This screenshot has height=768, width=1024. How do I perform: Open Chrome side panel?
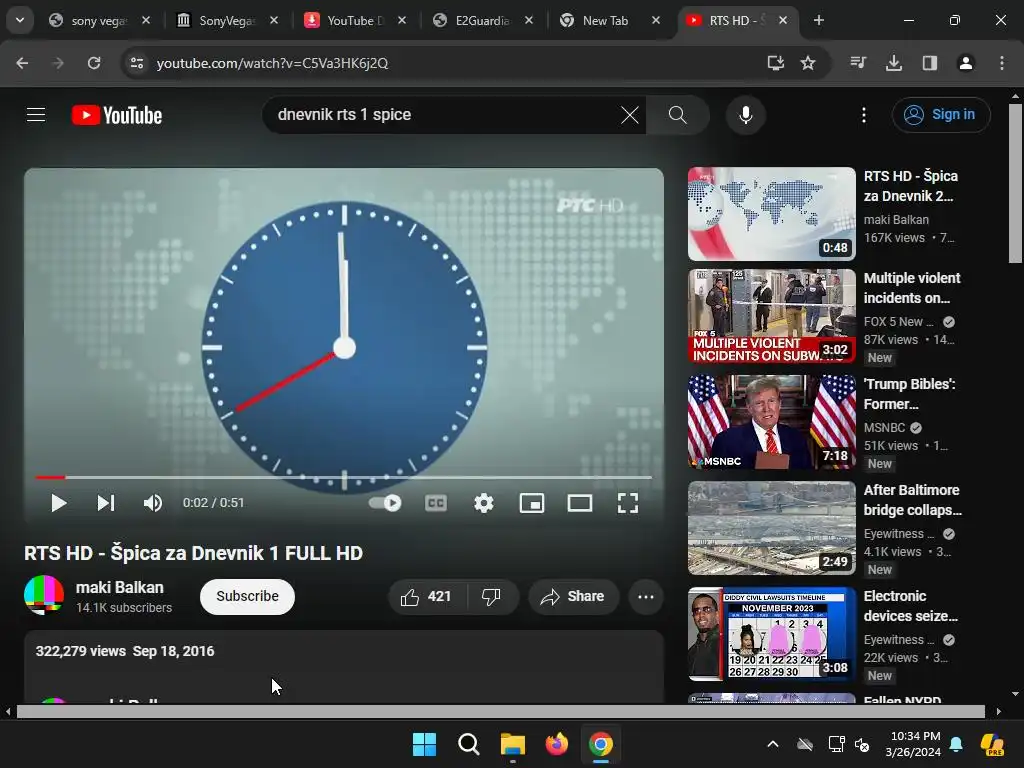929,63
